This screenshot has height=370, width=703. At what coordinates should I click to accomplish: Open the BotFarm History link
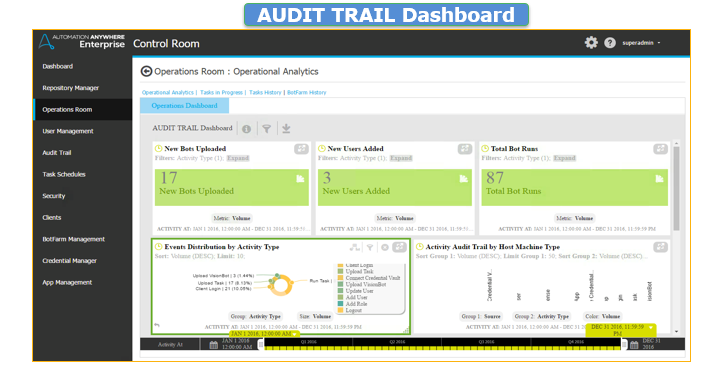pyautogui.click(x=307, y=92)
